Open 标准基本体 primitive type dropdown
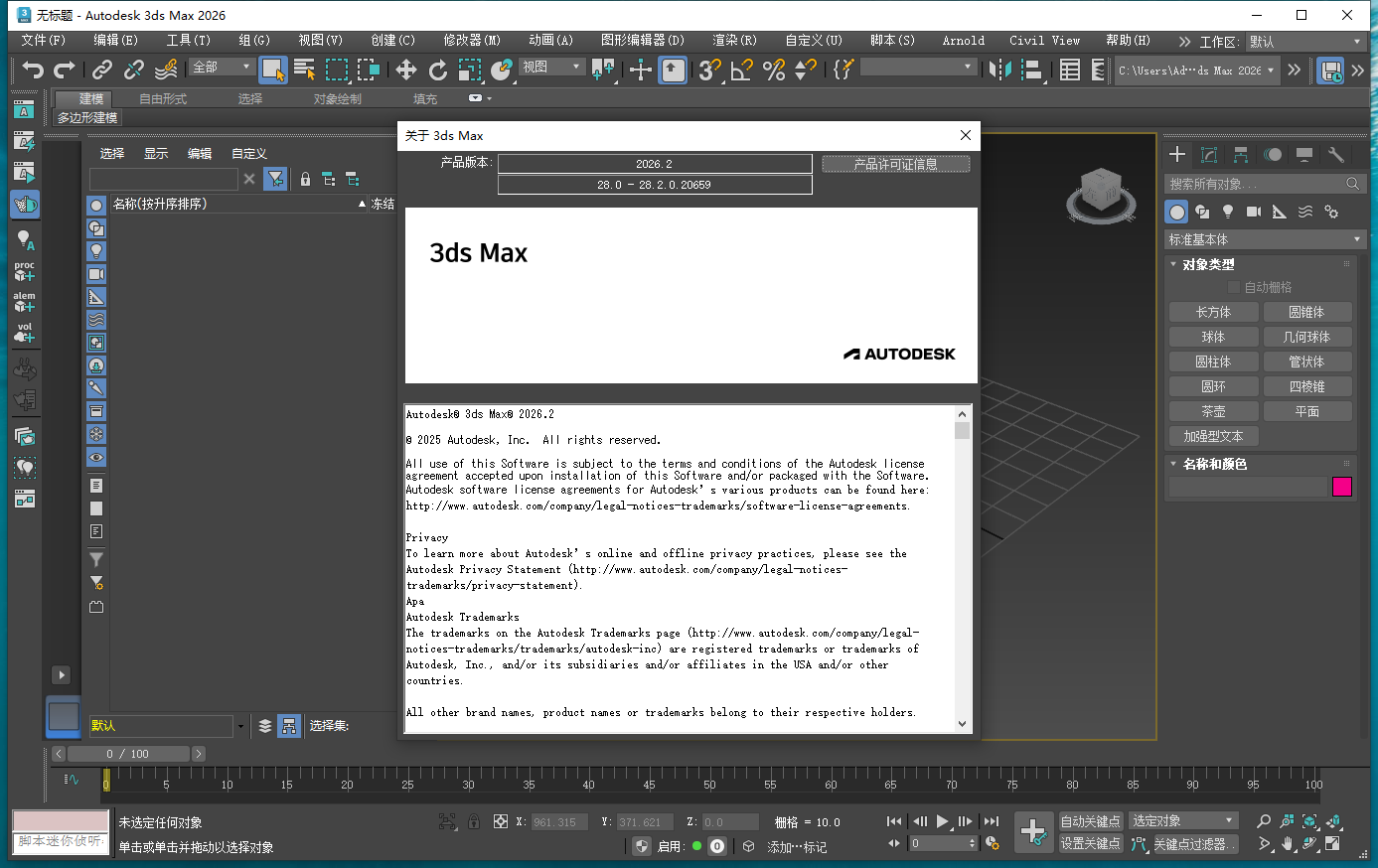The width and height of the screenshot is (1378, 868). point(1265,239)
